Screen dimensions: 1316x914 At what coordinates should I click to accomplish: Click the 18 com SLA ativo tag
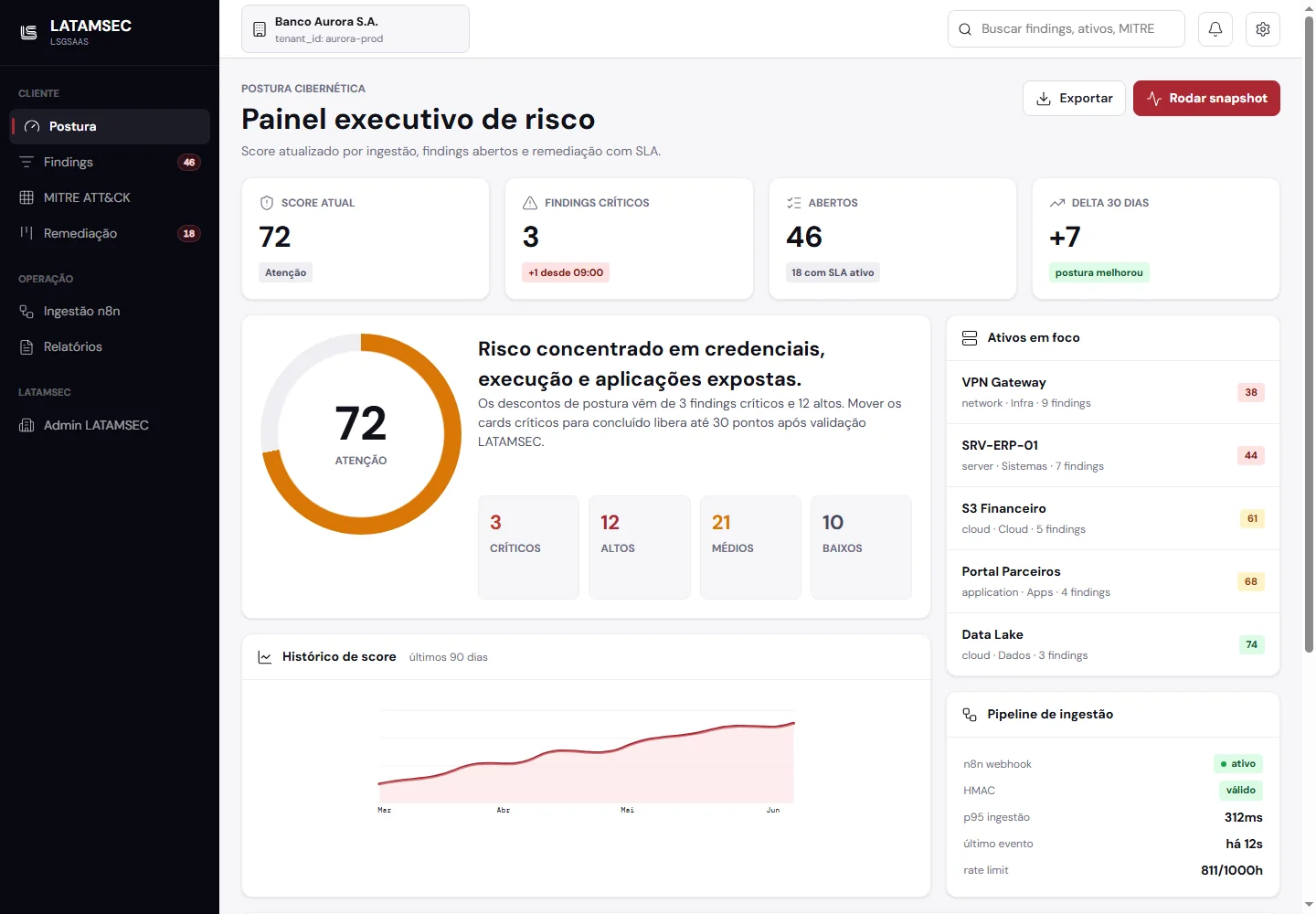[x=833, y=272]
